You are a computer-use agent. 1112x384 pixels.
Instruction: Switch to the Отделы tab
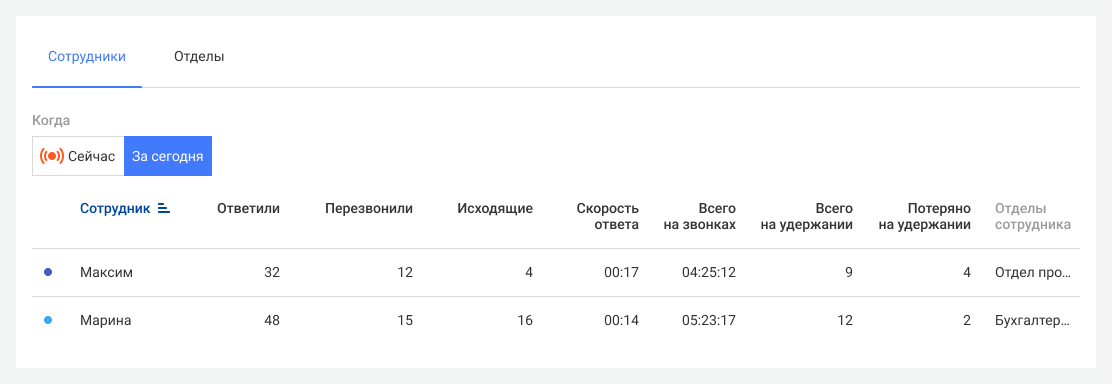[199, 57]
